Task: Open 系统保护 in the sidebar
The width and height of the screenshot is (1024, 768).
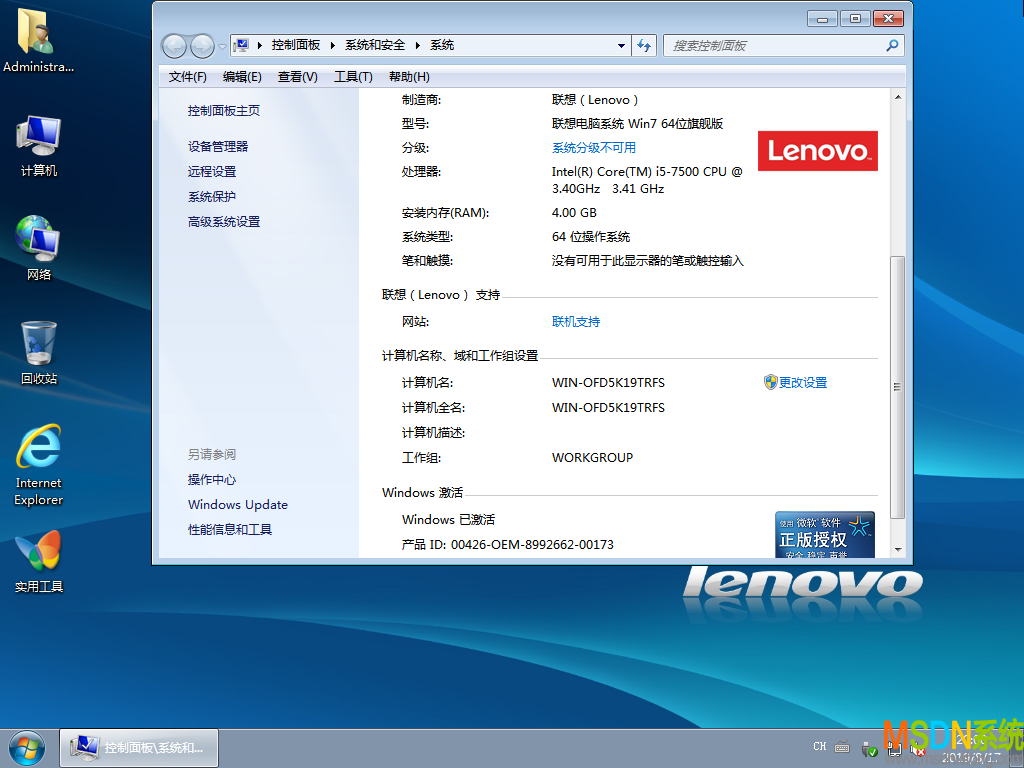Action: [212, 197]
